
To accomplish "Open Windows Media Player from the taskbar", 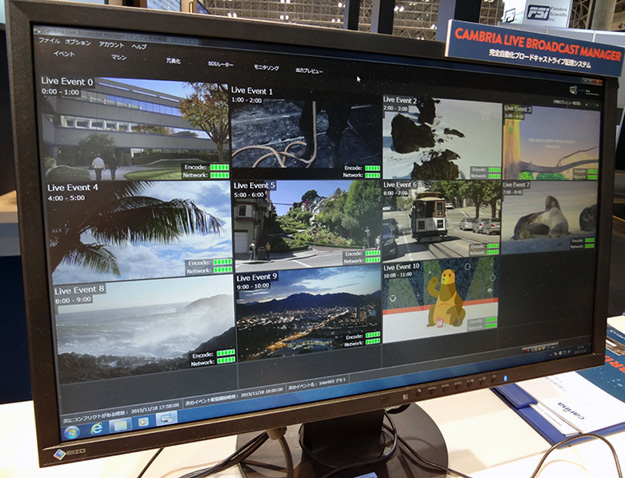I will pos(143,422).
